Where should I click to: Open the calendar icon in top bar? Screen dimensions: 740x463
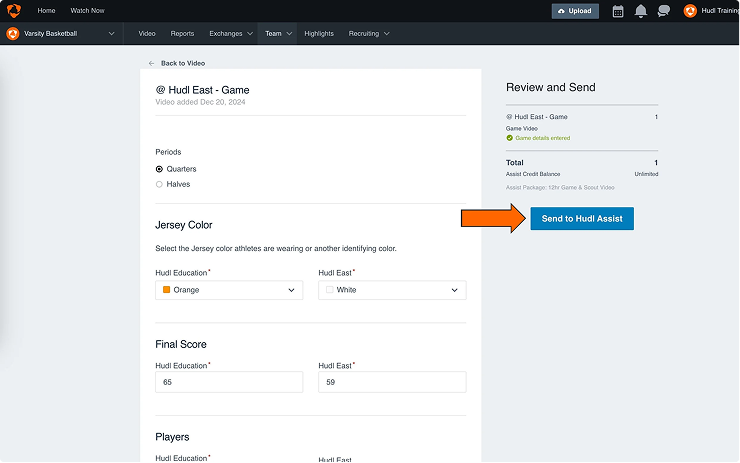coord(618,11)
